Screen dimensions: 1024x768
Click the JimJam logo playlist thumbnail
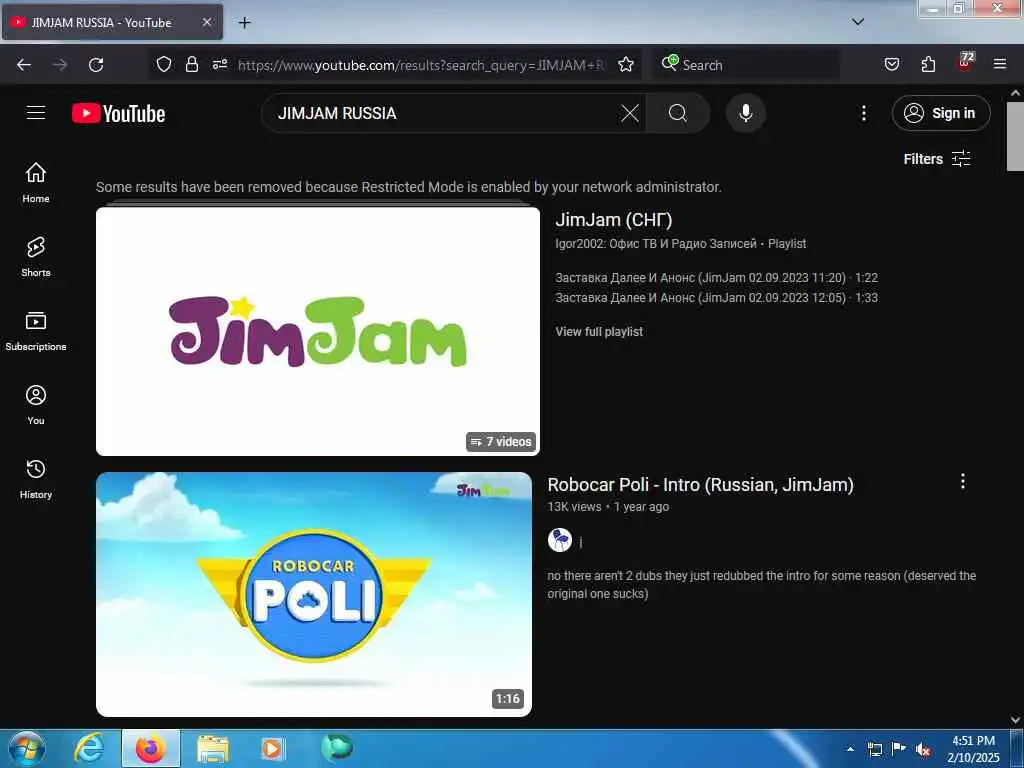(318, 331)
